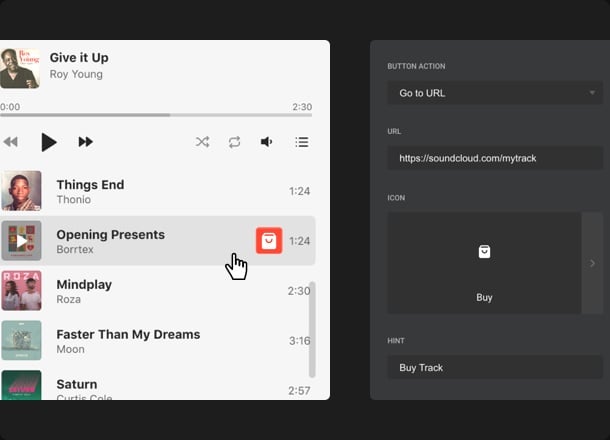Click the Saturn album cover thumbnail
This screenshot has width=610, height=440.
pyautogui.click(x=21, y=385)
